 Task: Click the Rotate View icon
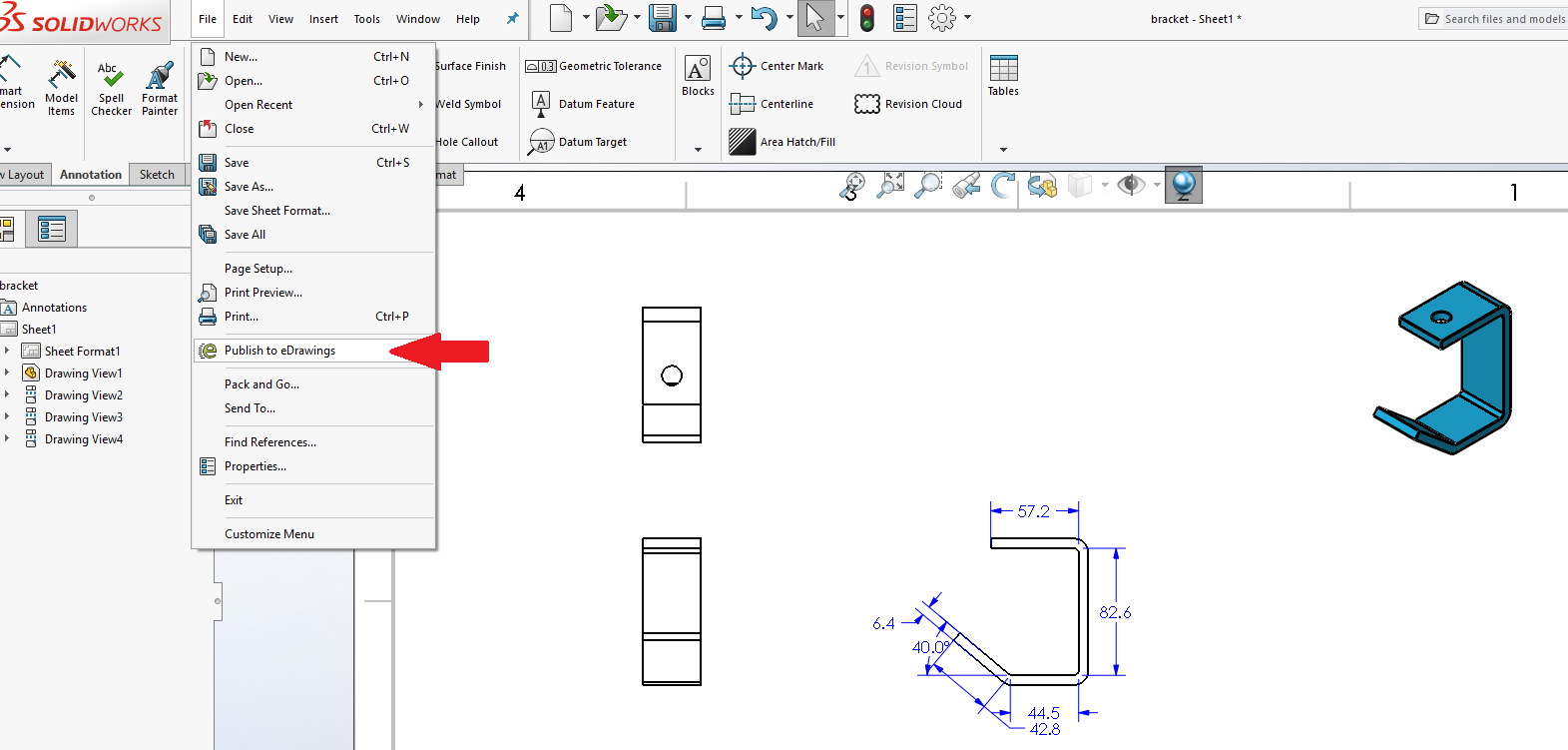[1004, 185]
